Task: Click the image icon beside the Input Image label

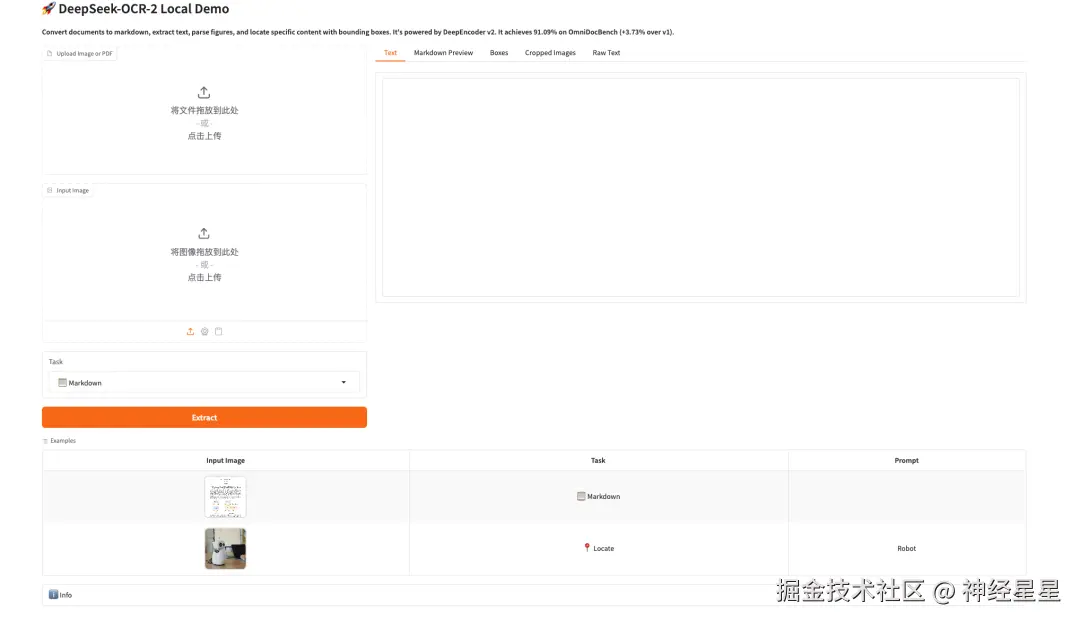Action: (50, 190)
